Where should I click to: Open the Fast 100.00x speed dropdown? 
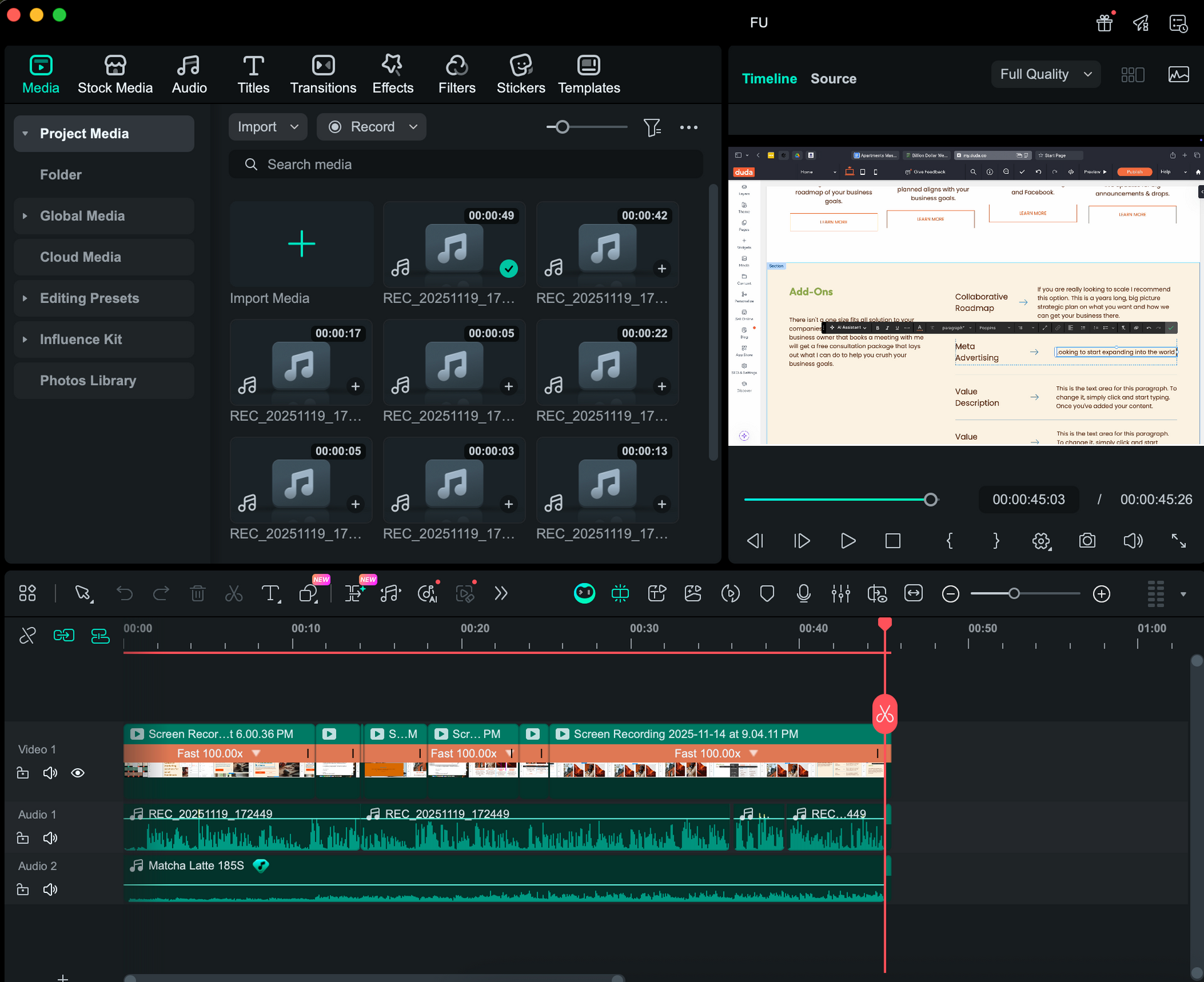pos(255,753)
